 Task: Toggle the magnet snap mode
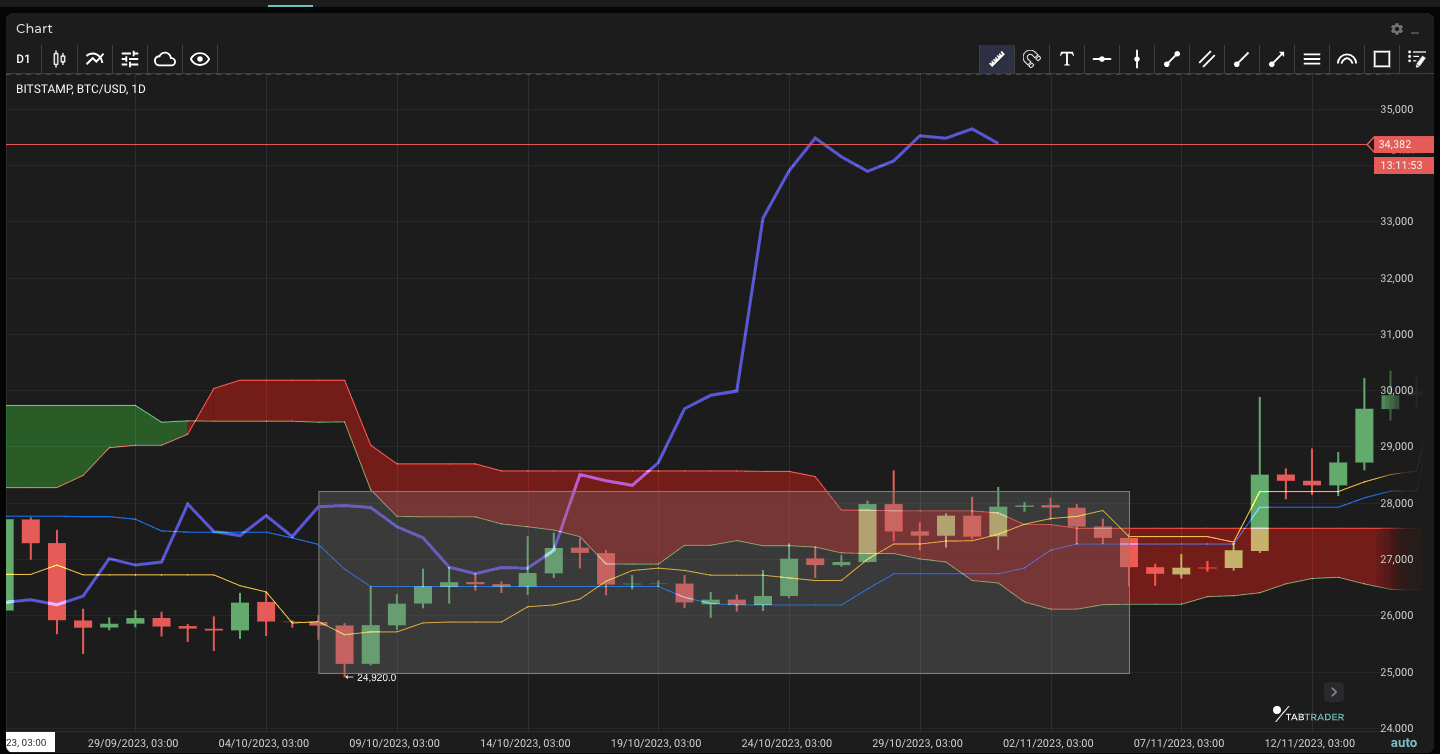(x=1032, y=59)
